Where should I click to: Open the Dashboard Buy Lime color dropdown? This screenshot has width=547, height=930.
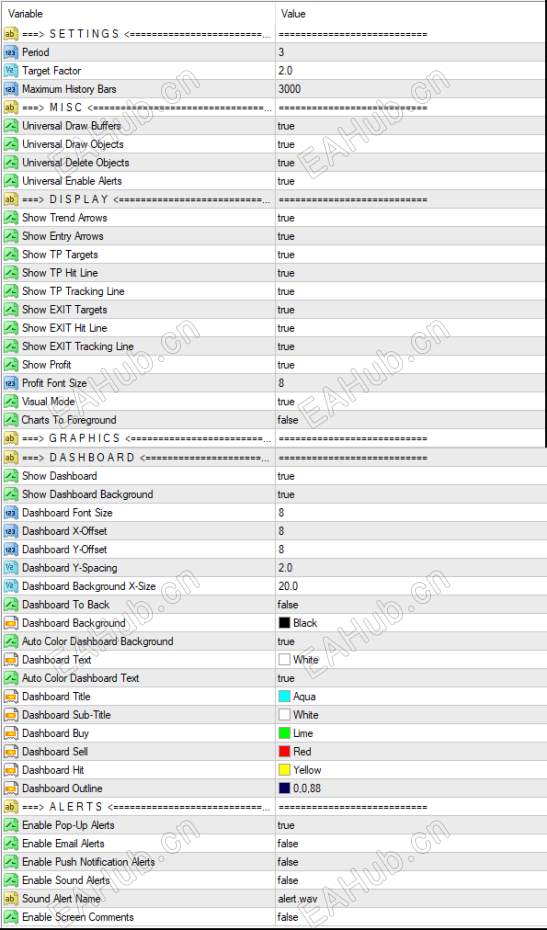click(410, 733)
